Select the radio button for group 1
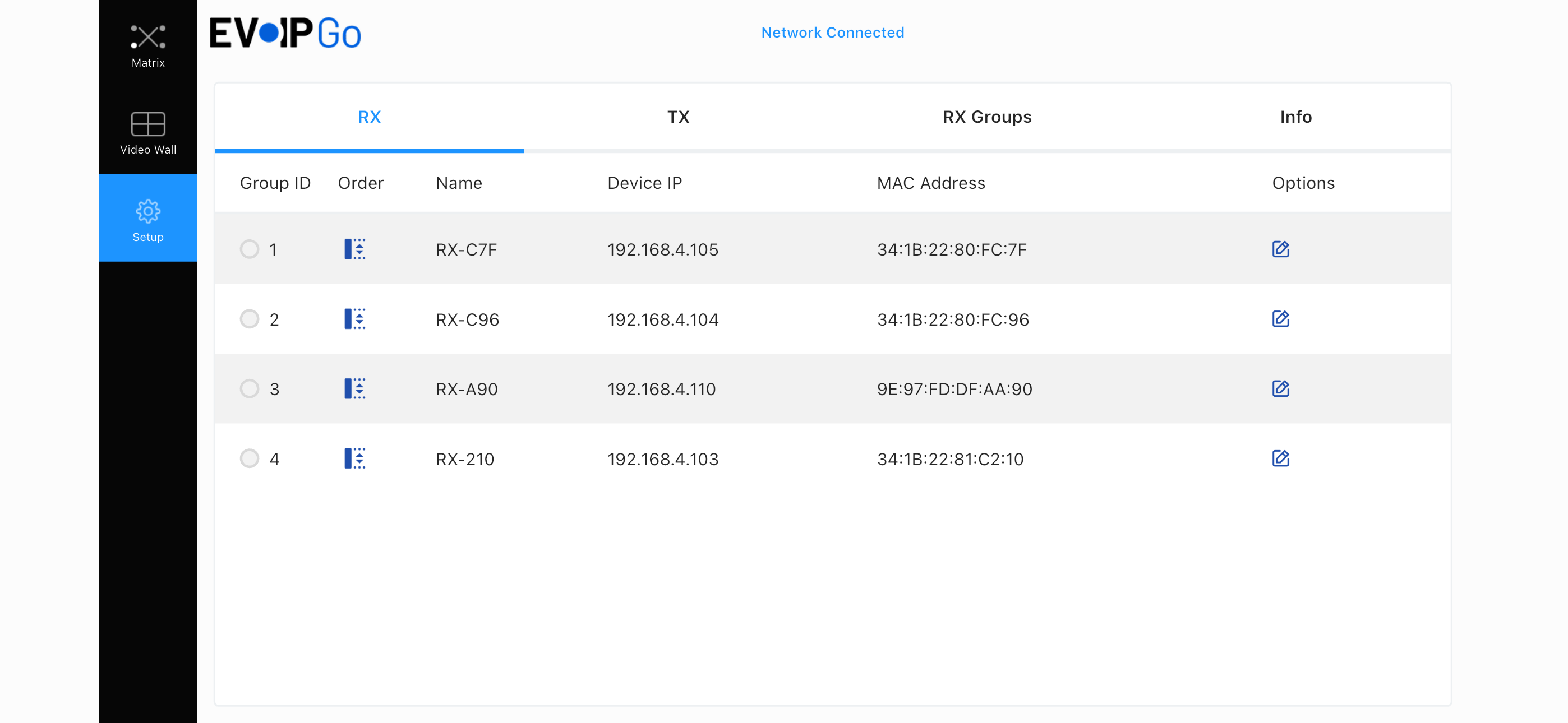This screenshot has height=723, width=1568. click(250, 249)
